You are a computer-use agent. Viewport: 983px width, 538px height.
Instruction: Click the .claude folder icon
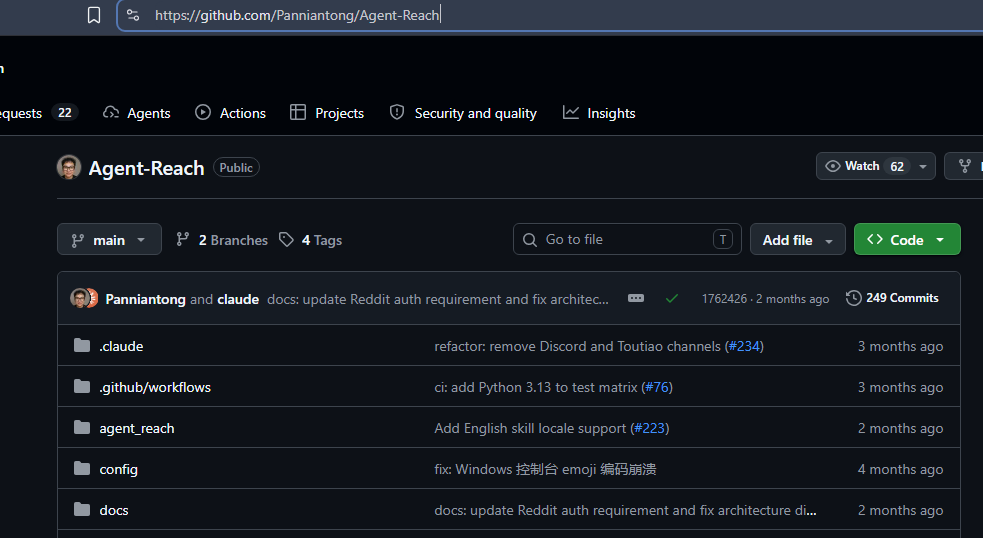(82, 345)
